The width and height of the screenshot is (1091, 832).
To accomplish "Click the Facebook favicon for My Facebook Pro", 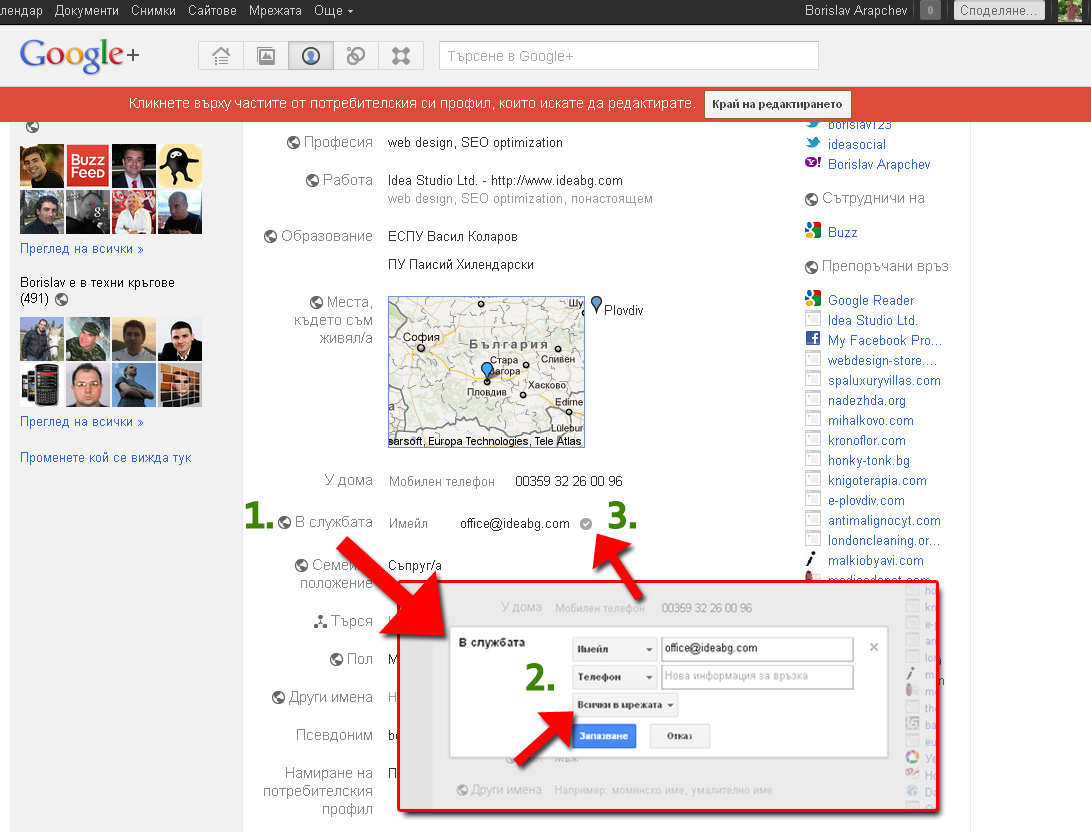I will pos(813,339).
